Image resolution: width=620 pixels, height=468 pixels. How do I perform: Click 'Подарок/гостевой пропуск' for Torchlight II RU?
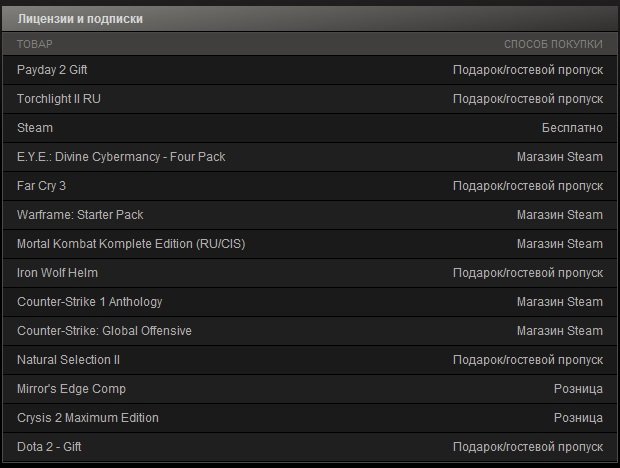[528, 99]
